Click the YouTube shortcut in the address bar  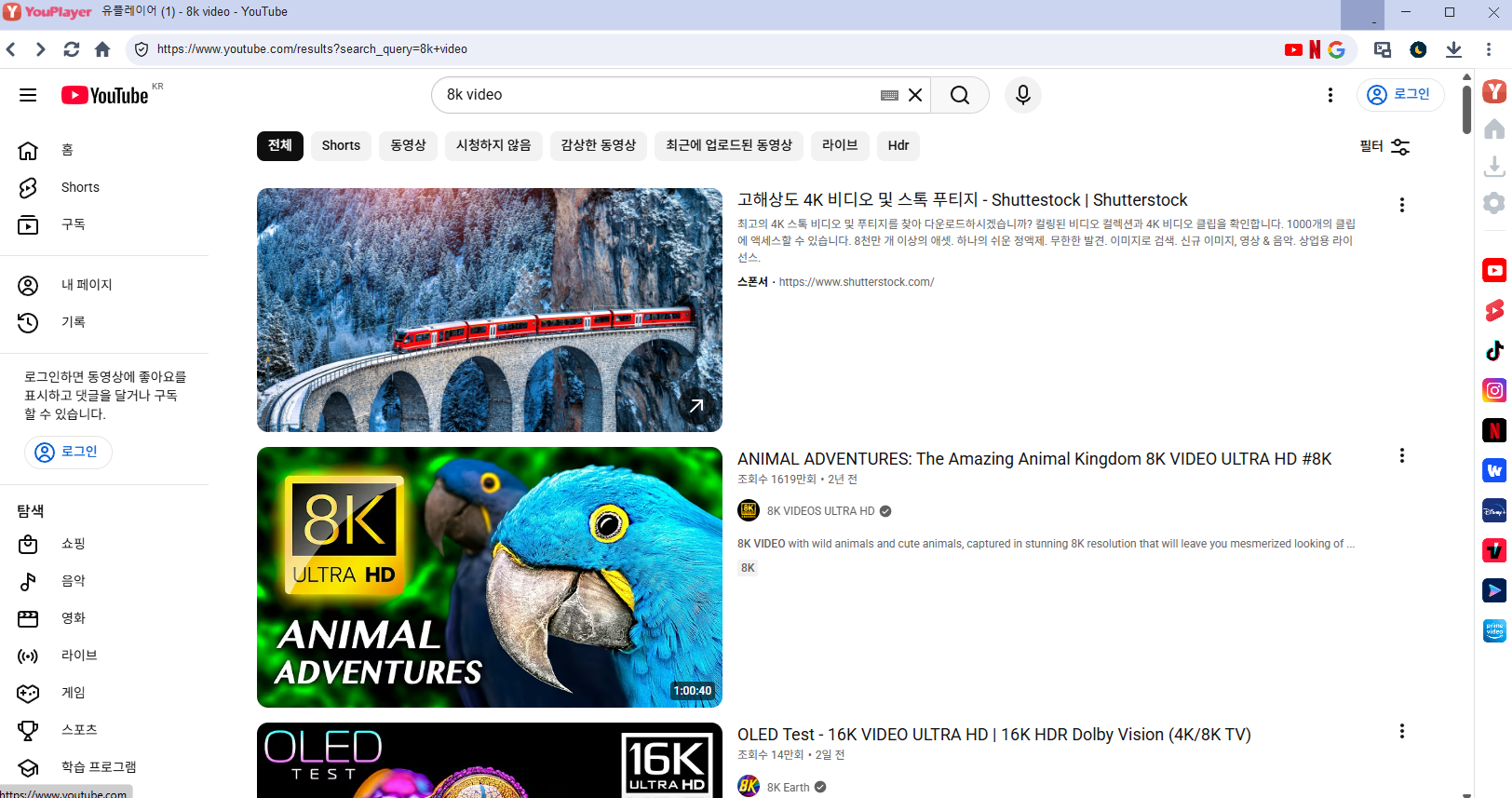pyautogui.click(x=1293, y=49)
